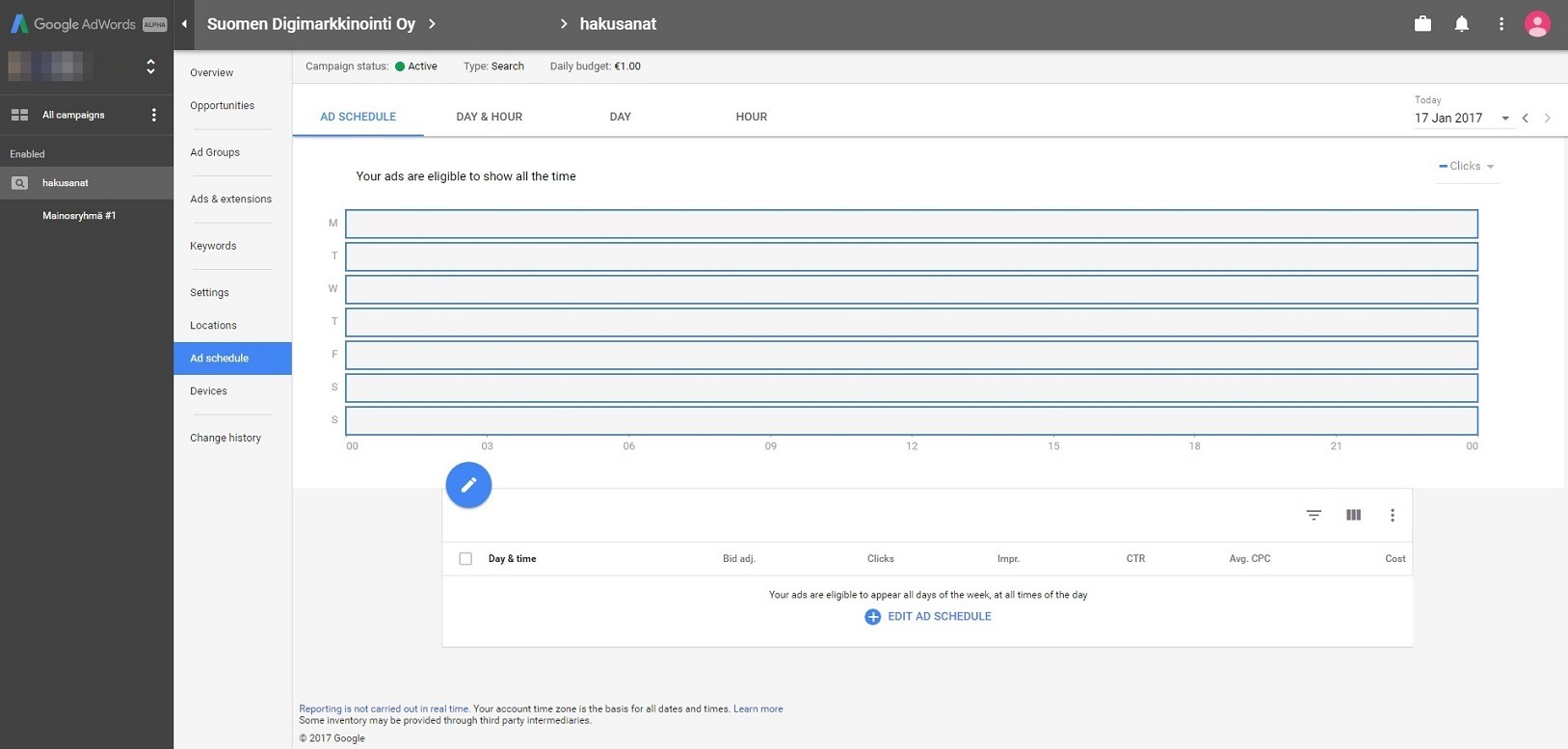Open Devices page

[x=208, y=391]
